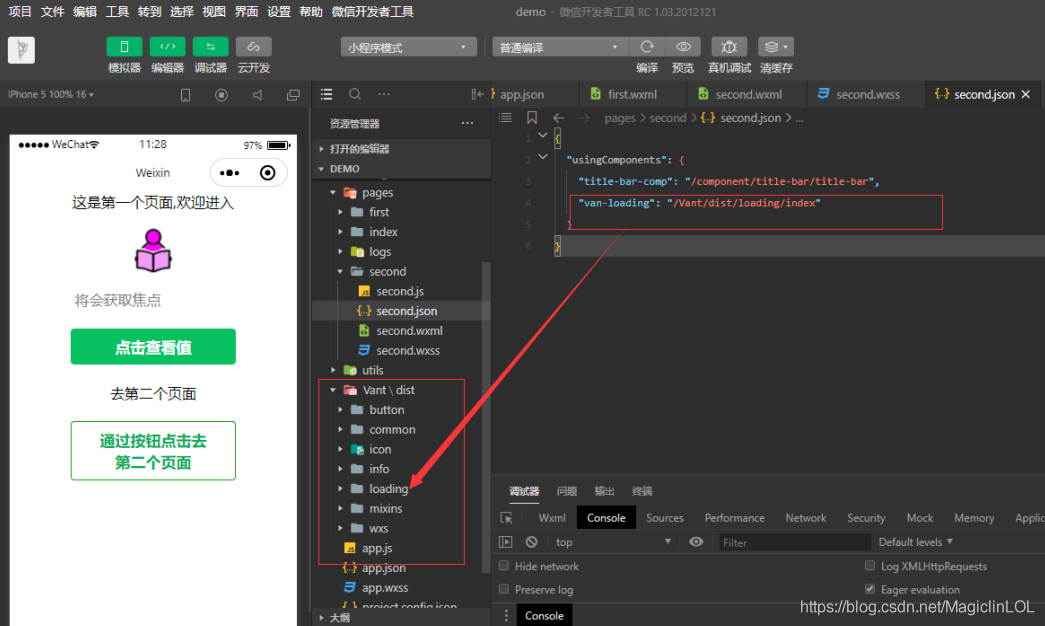This screenshot has width=1045, height=626.
Task: Open the 普通编译 compile mode dropdown
Action: click(x=558, y=47)
